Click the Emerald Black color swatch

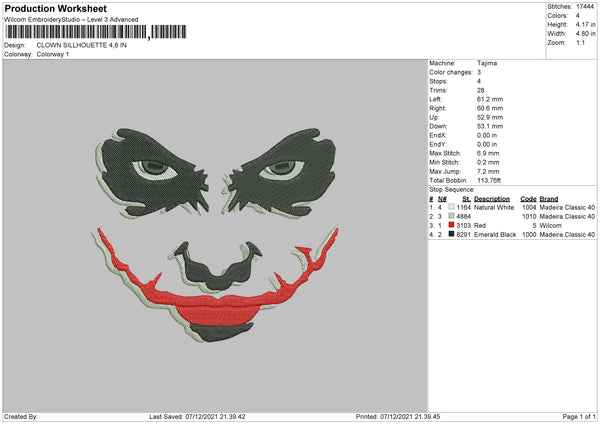(x=451, y=234)
